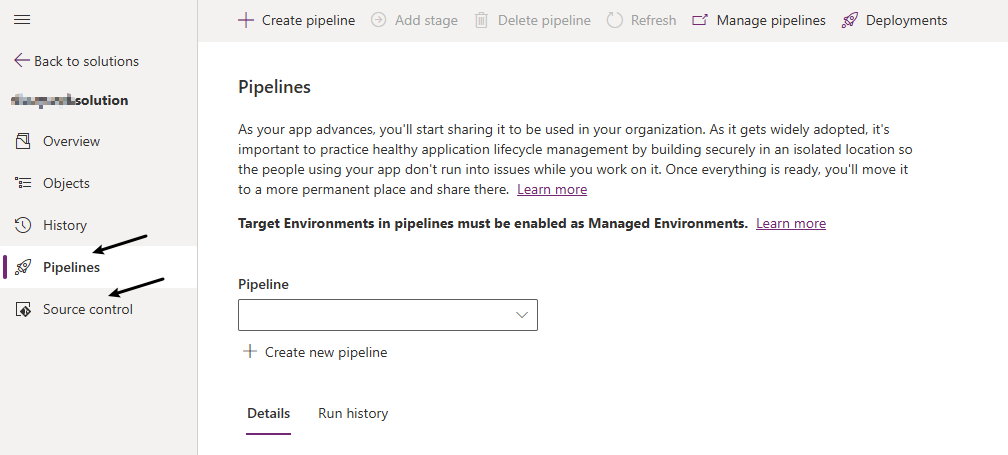Click the History clock icon
Screen dimensions: 1008x455
(x=24, y=225)
